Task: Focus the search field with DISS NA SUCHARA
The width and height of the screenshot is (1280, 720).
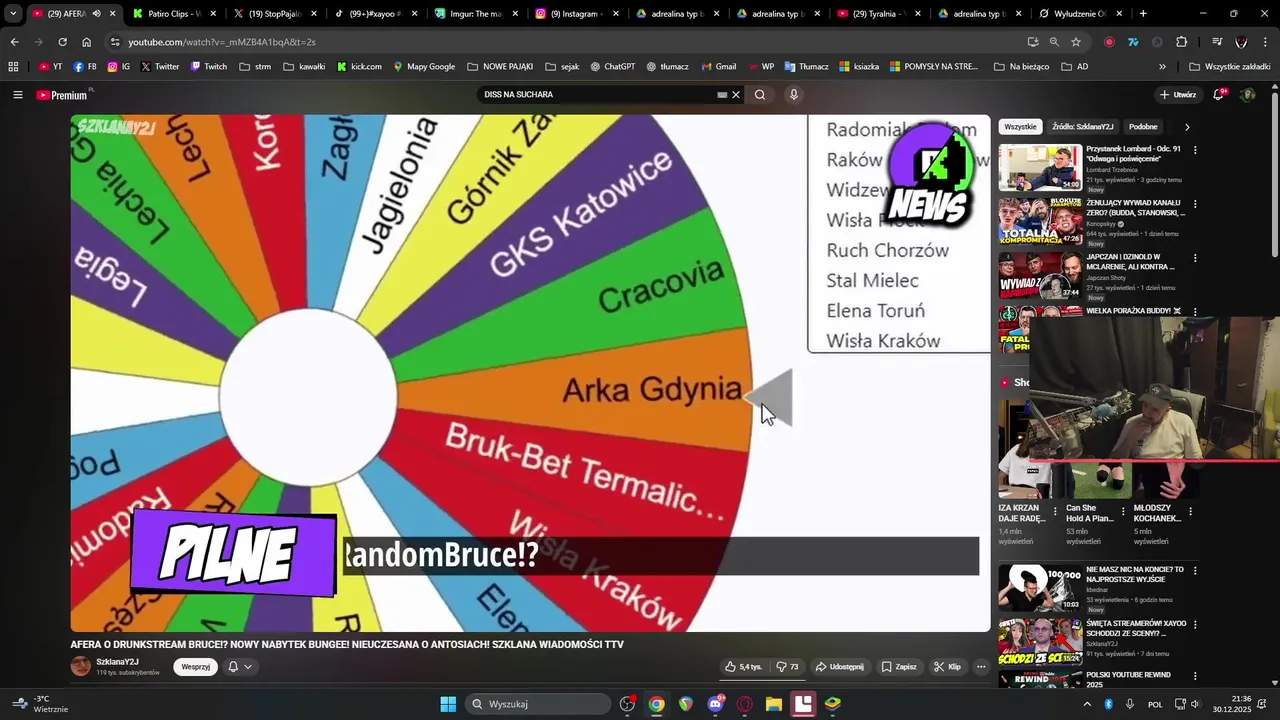Action: 600,95
